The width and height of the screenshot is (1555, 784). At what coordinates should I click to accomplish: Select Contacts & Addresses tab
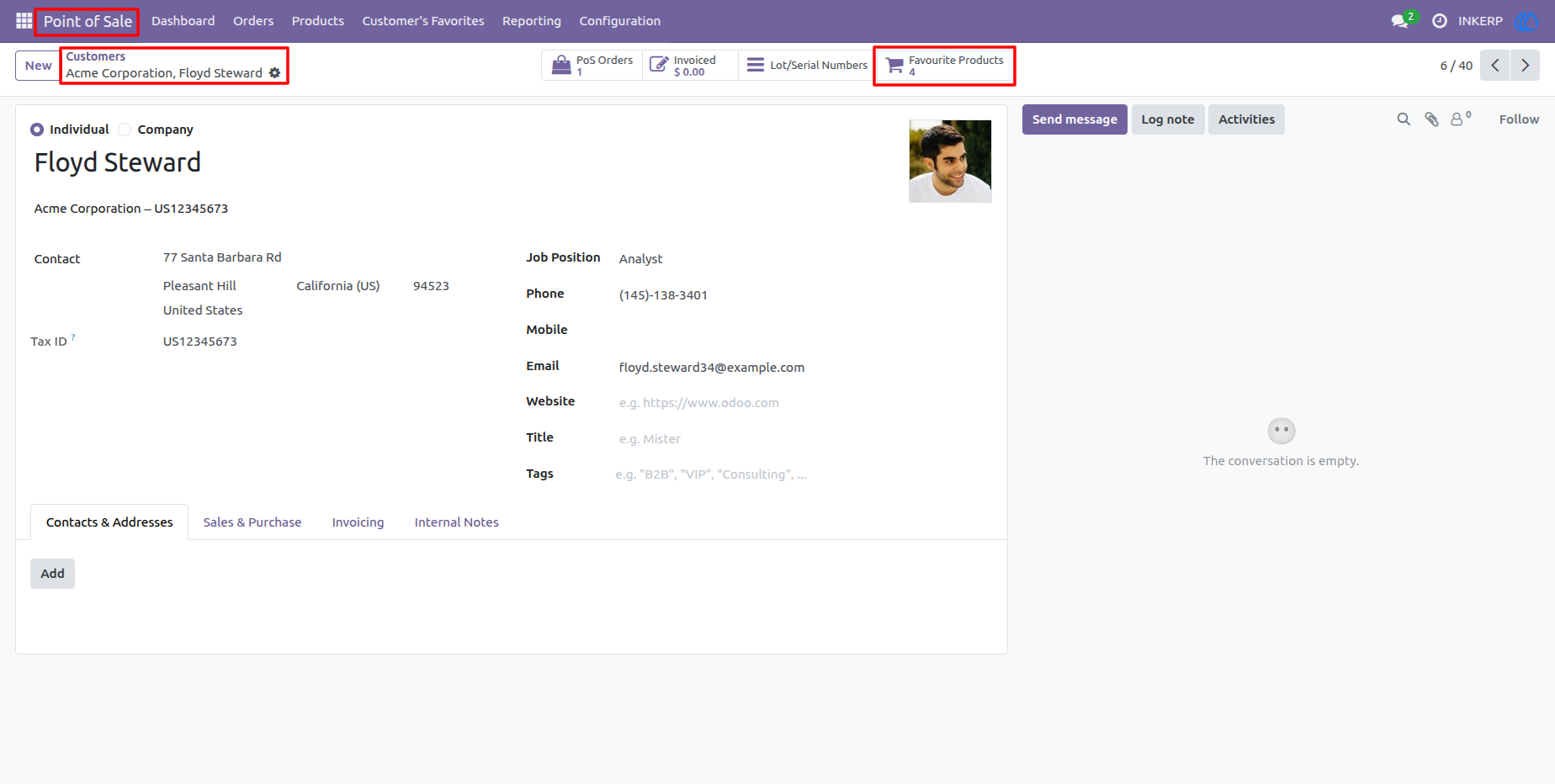point(109,522)
